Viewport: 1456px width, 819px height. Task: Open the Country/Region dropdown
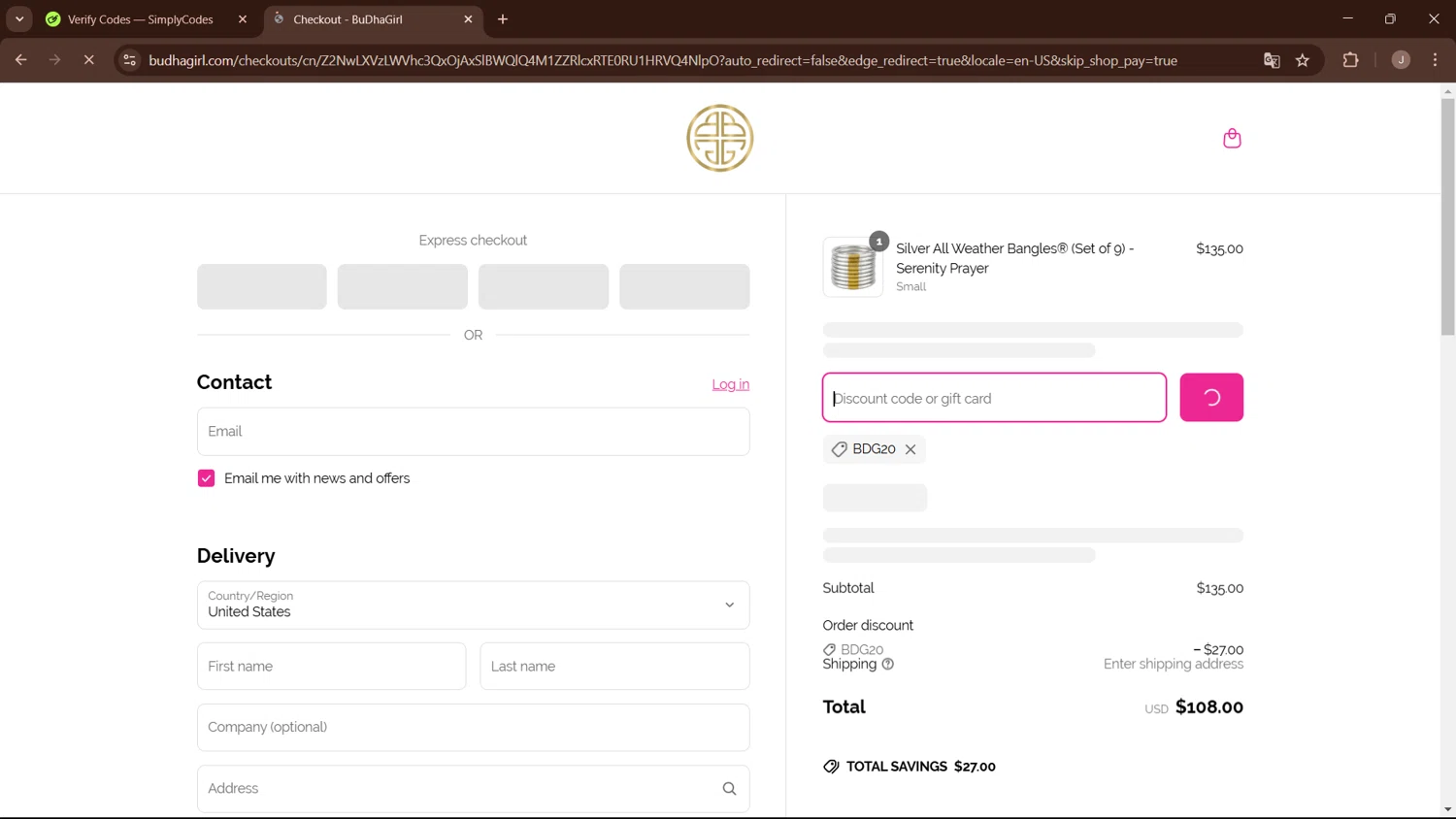(x=473, y=605)
